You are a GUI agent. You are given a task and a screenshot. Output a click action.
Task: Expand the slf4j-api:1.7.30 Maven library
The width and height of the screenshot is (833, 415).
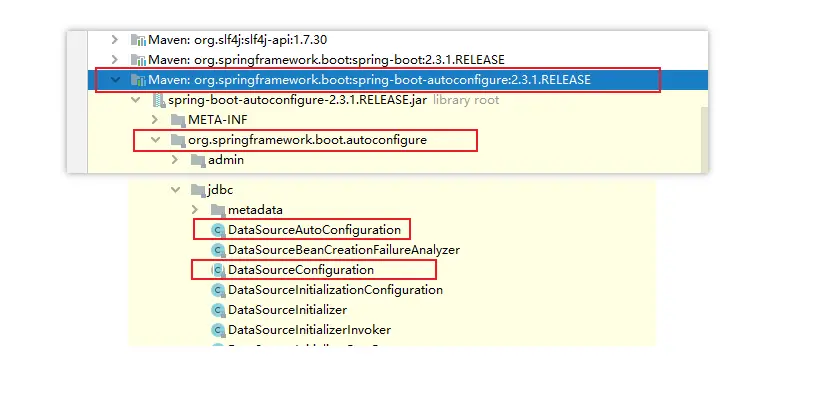point(114,39)
